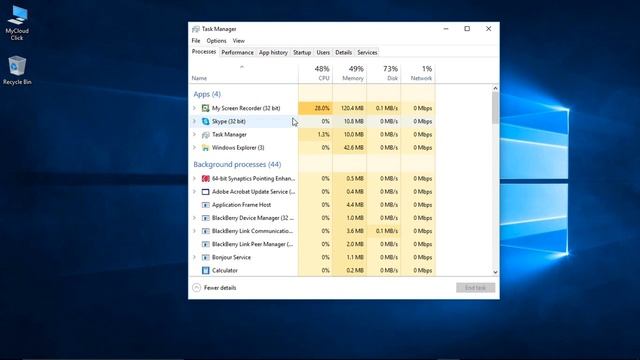The image size is (640, 360).
Task: Click the Synaptics Pointing Enhancer icon
Action: pos(205,178)
